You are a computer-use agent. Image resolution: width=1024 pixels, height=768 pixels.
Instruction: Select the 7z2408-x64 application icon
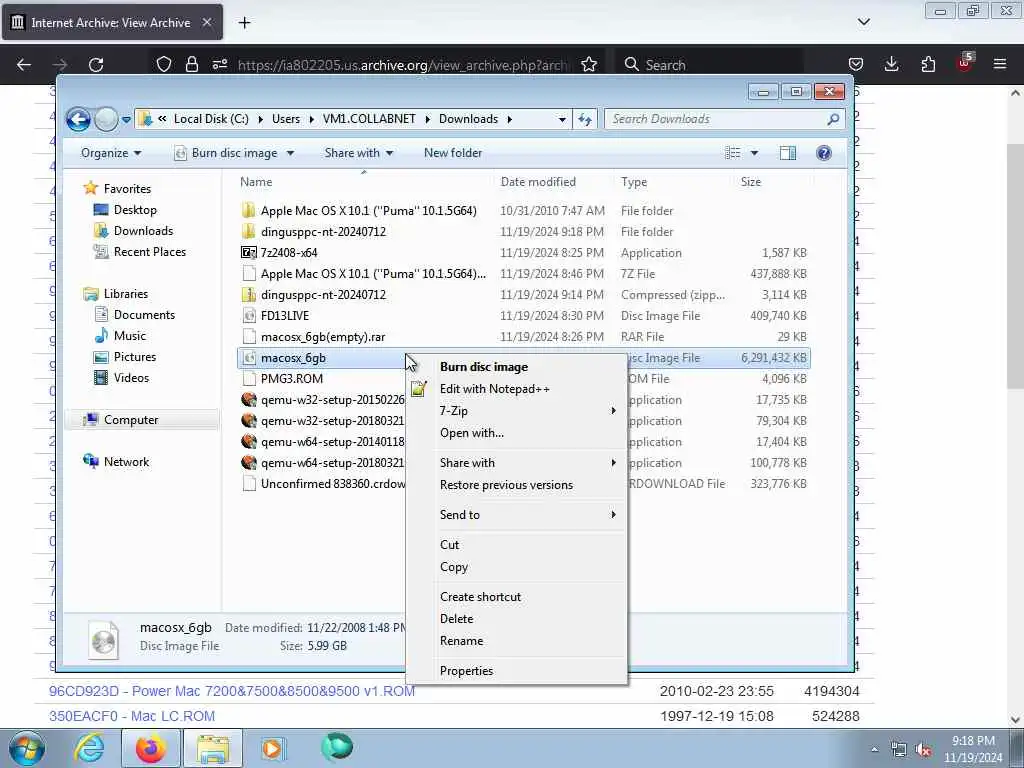(249, 253)
